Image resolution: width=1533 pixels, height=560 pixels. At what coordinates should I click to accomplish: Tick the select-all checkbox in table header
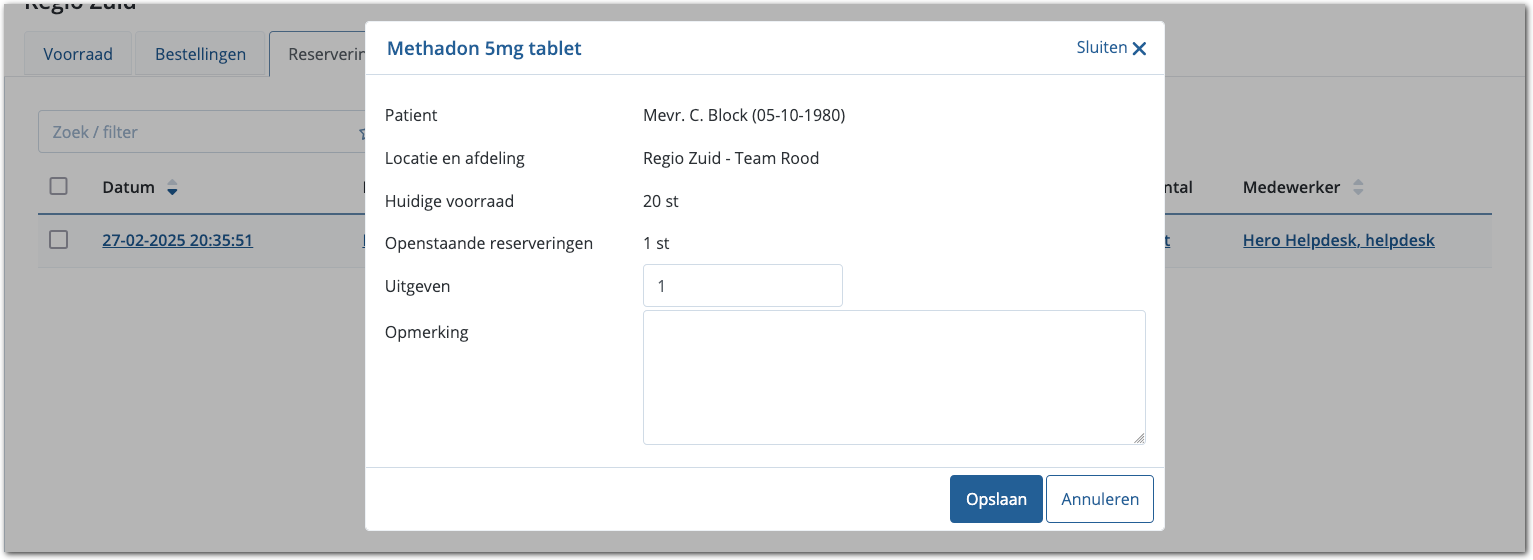59,186
